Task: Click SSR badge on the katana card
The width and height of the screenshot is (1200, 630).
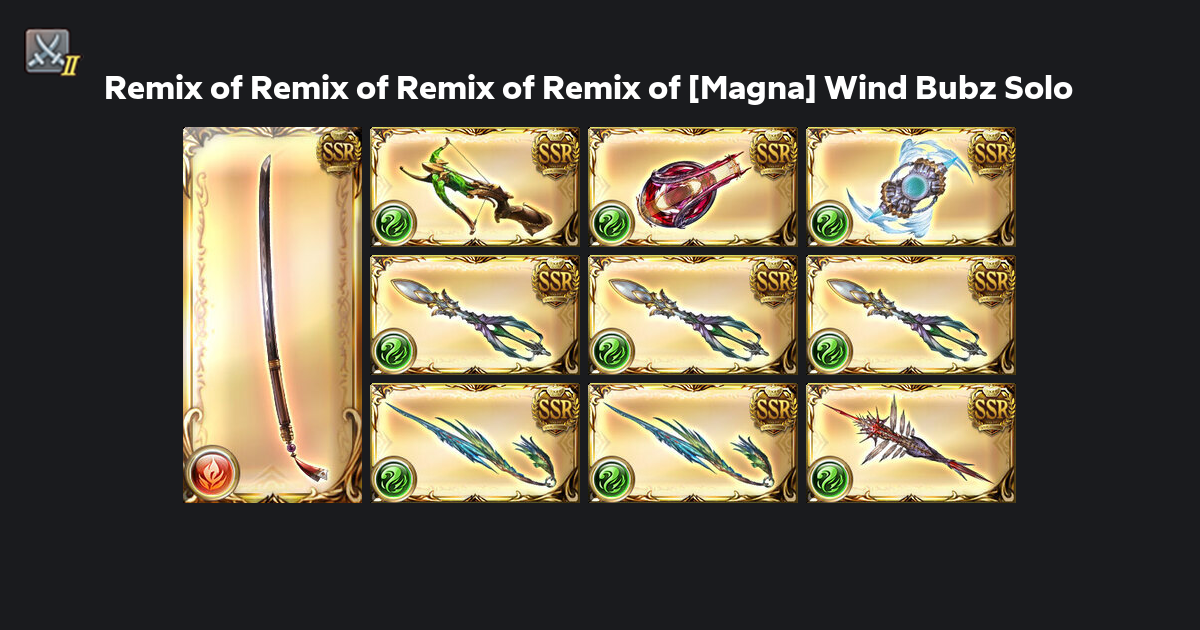Action: tap(338, 151)
